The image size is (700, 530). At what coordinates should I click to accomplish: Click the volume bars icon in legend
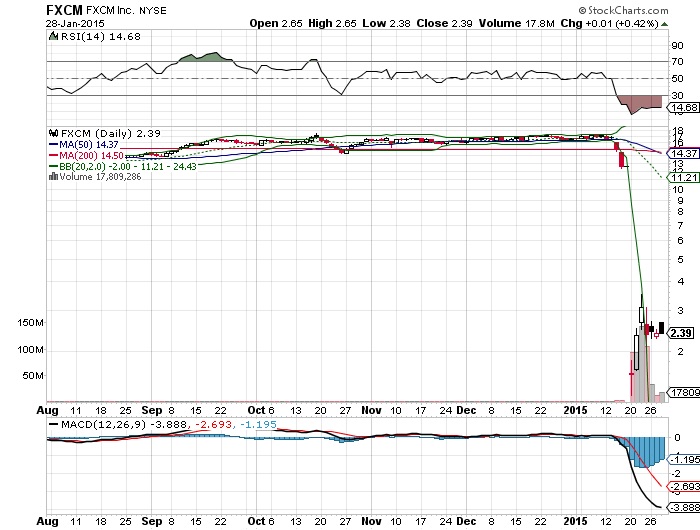coord(53,176)
